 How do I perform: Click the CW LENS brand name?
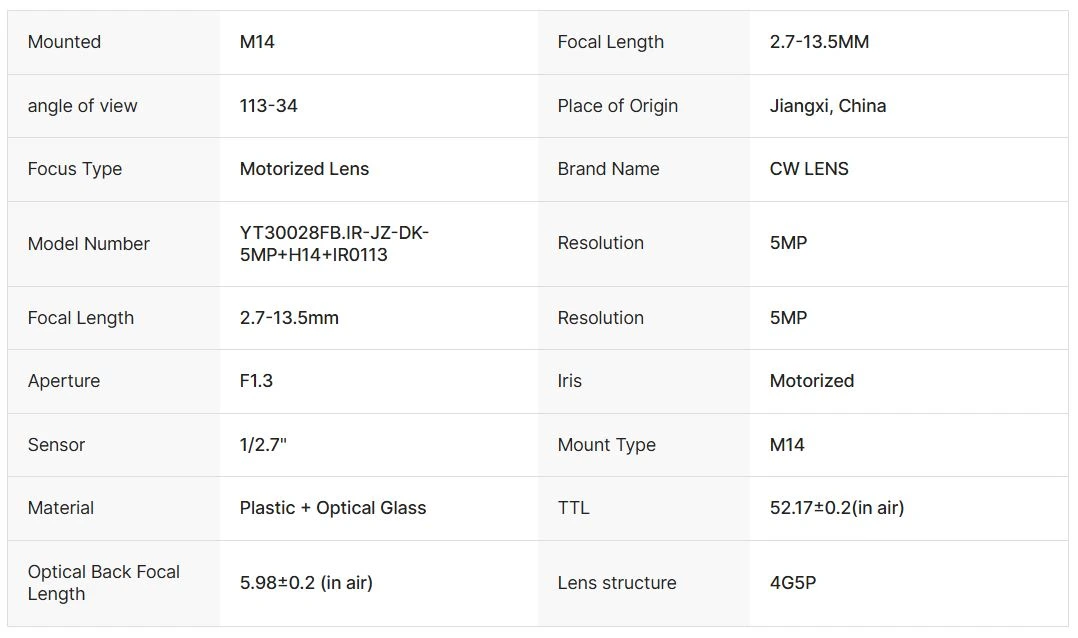[808, 169]
